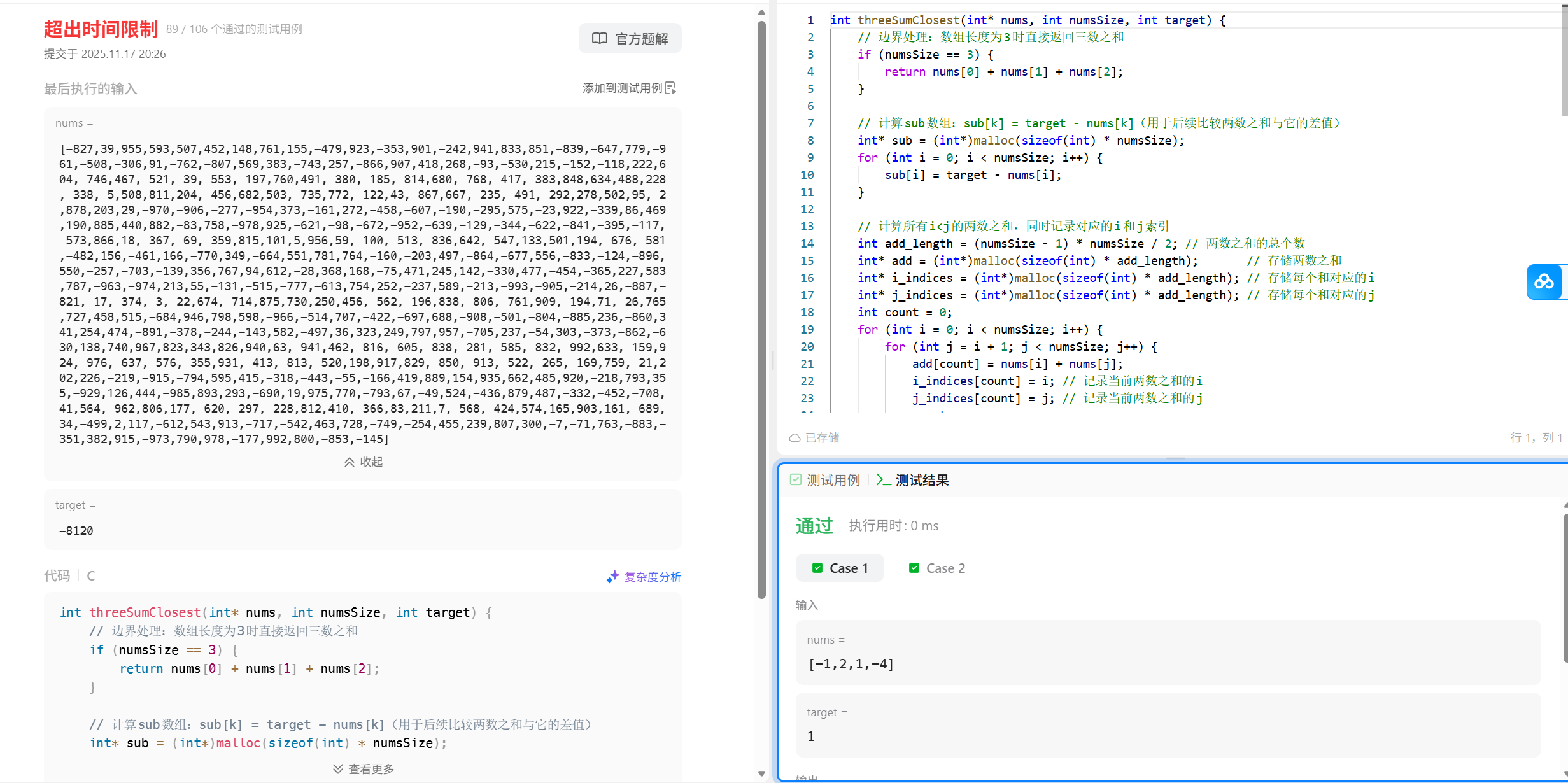Viewport: 1568px width, 783px height.
Task: Open the 复杂度分析 link
Action: 652,577
